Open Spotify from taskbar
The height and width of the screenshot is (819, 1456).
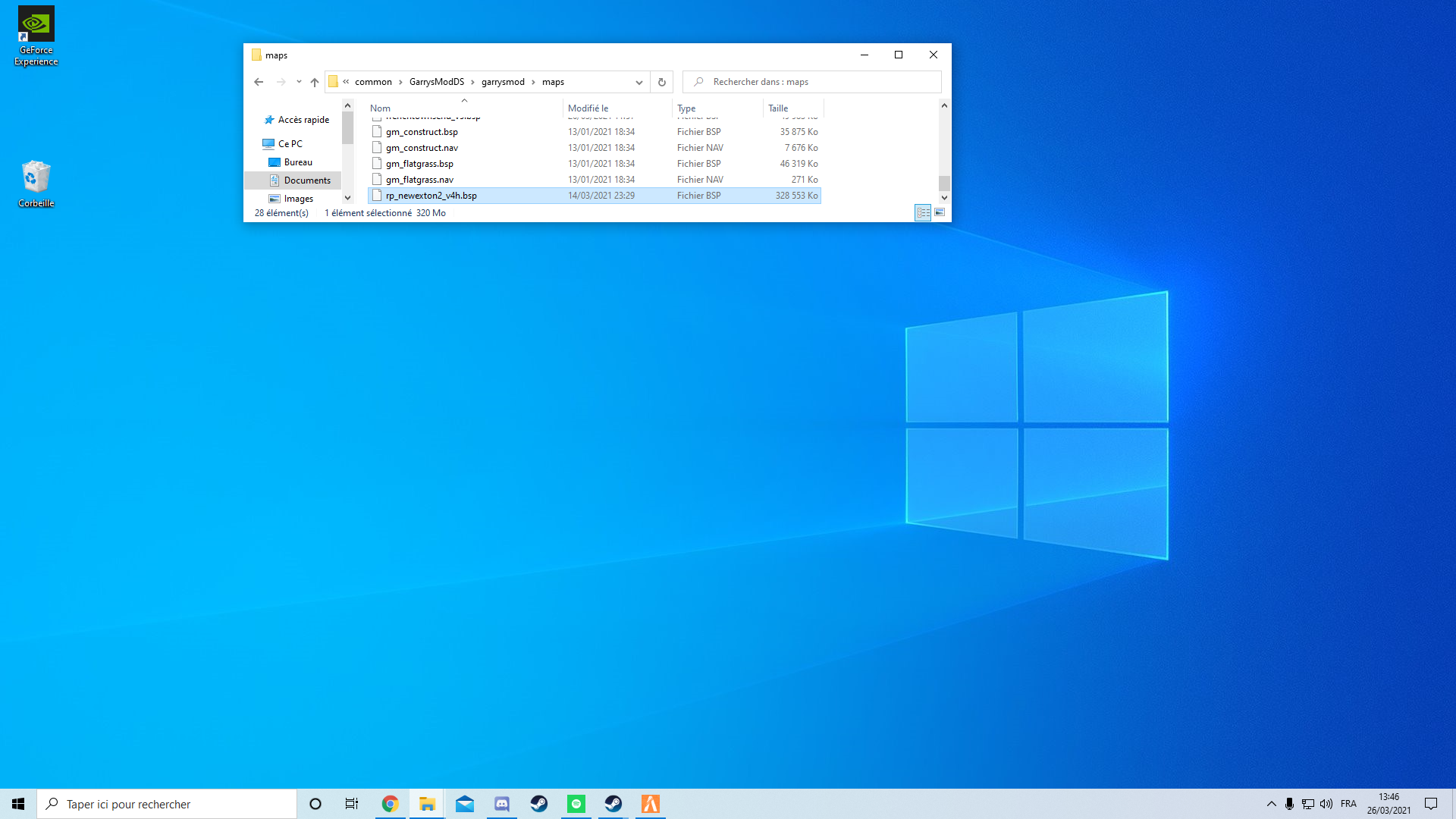576,804
